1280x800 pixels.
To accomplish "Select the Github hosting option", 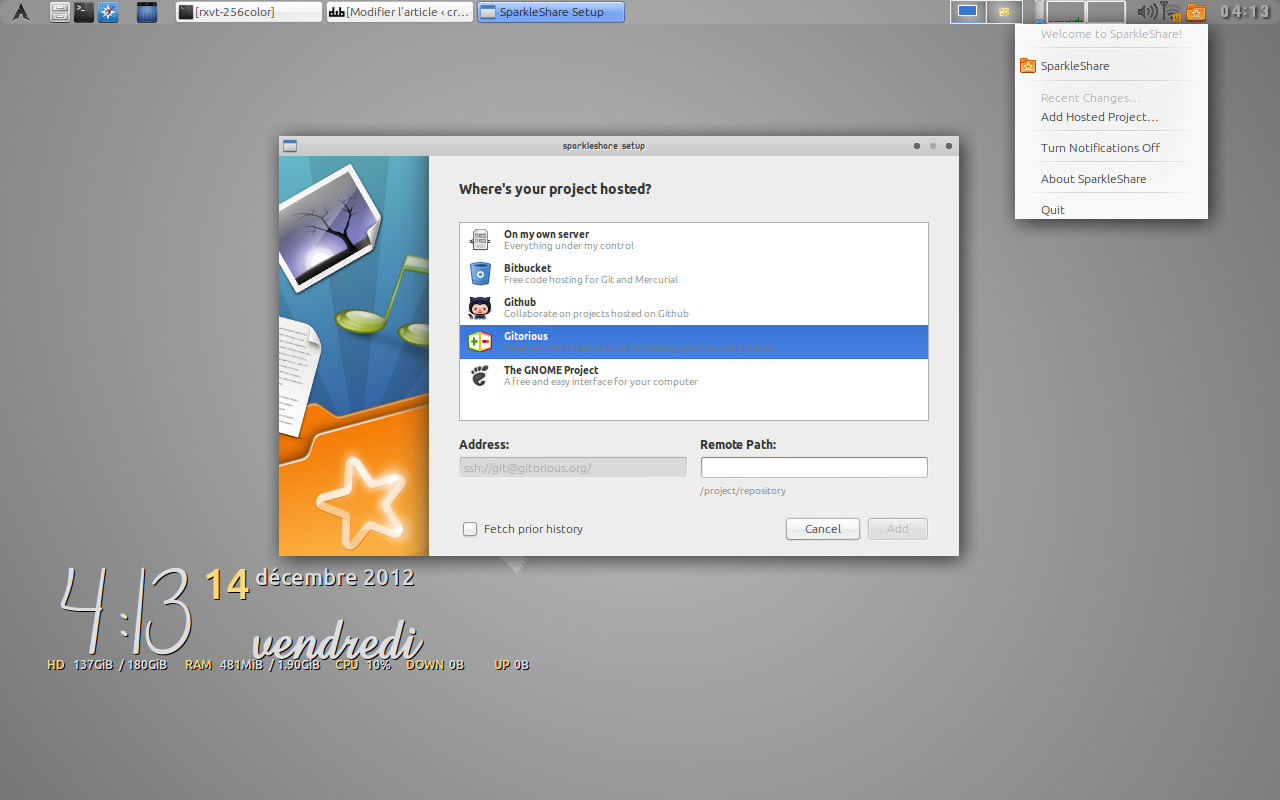I will (x=694, y=308).
